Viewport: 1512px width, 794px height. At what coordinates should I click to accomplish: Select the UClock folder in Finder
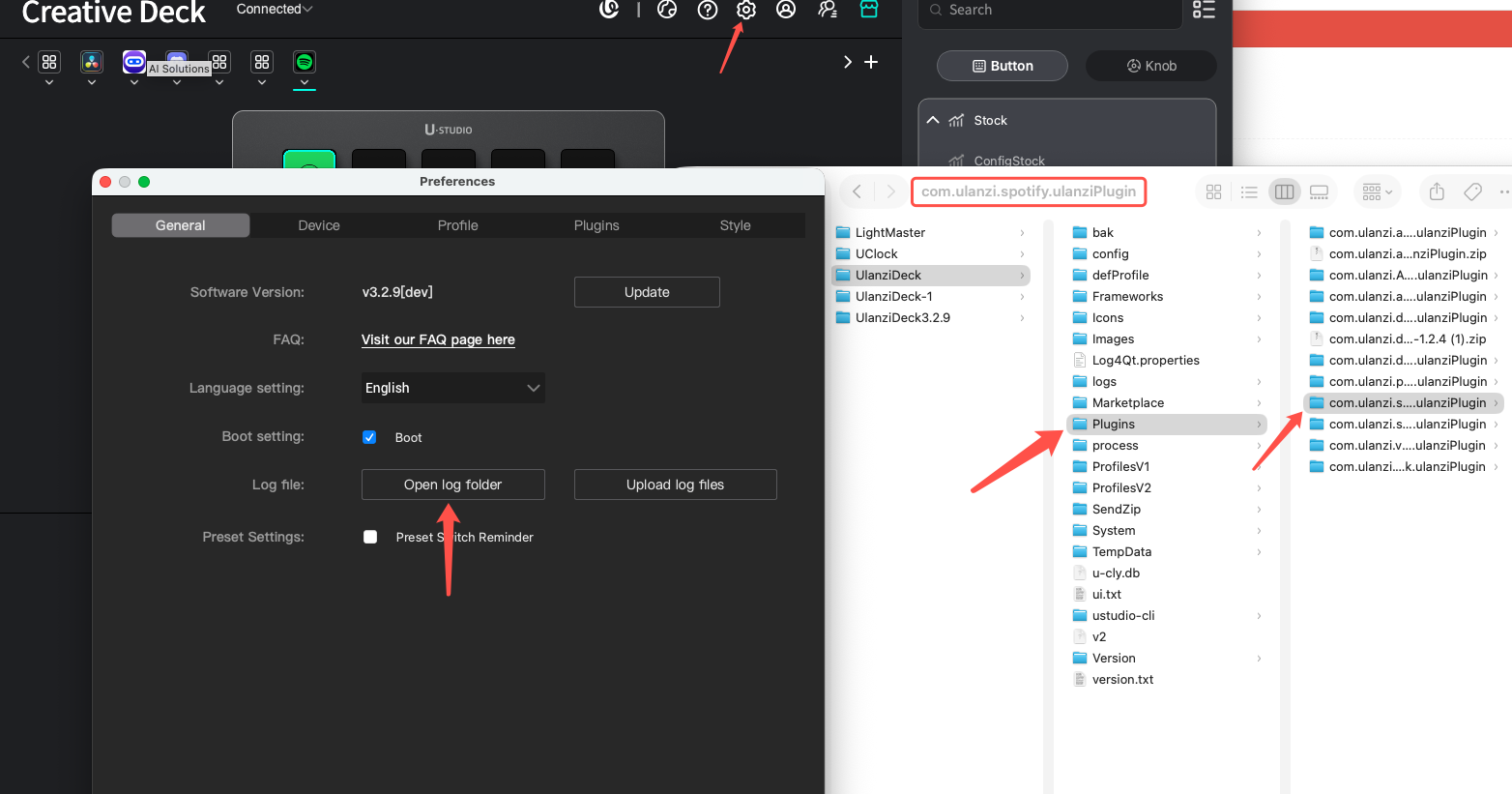(x=931, y=253)
